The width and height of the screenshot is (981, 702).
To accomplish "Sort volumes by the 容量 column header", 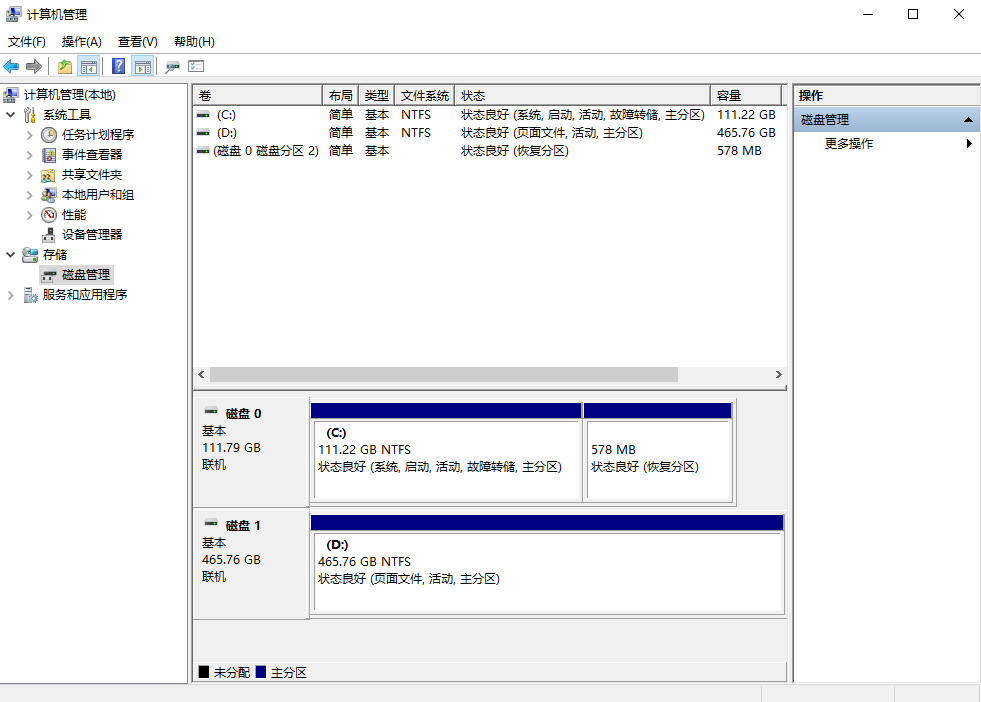I will (x=745, y=95).
